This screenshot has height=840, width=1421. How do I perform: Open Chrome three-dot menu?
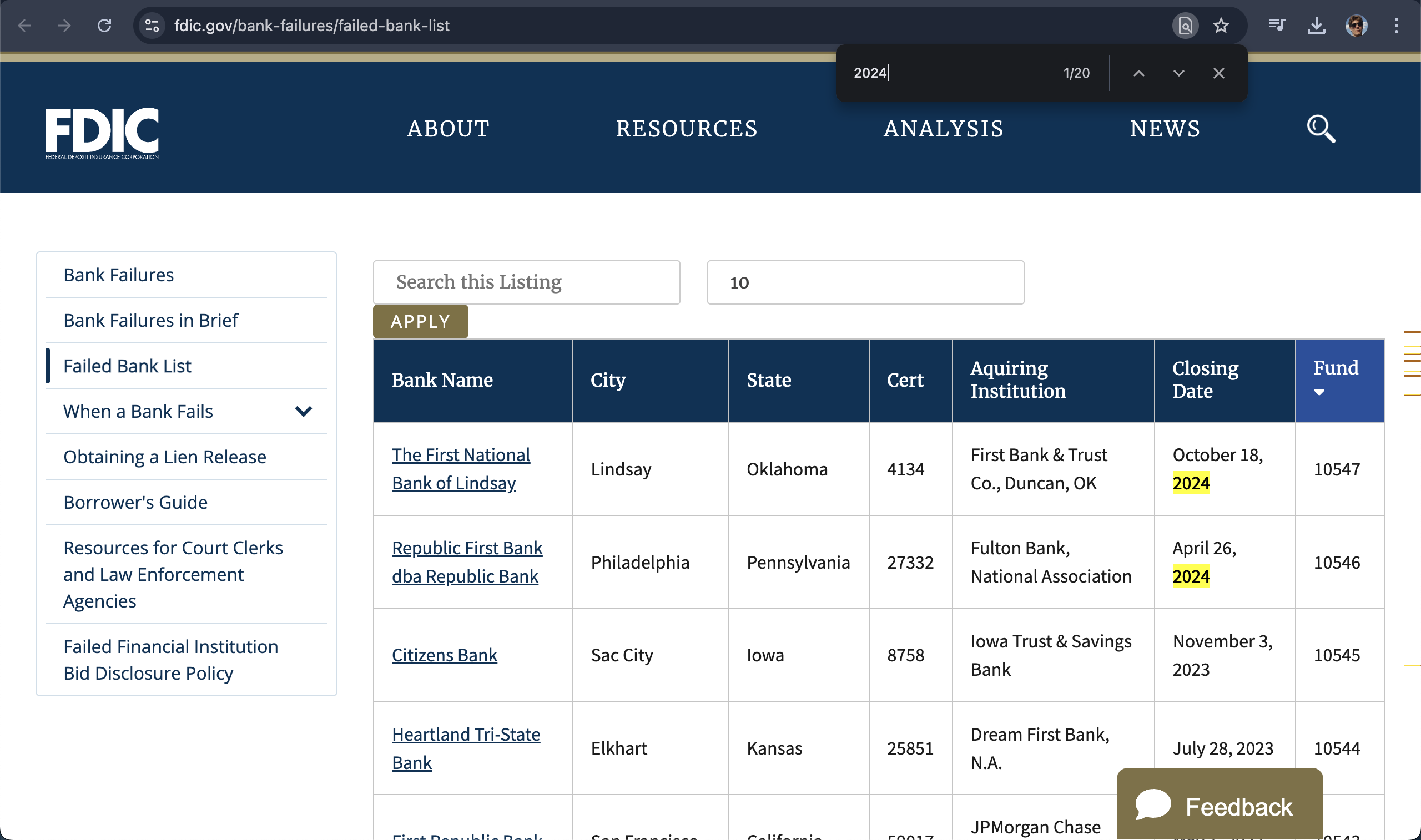point(1396,26)
